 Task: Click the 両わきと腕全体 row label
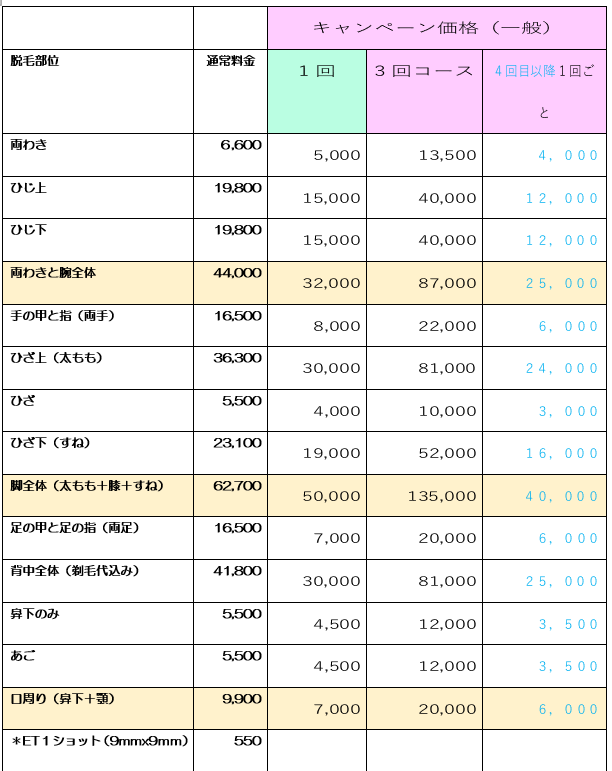53,272
